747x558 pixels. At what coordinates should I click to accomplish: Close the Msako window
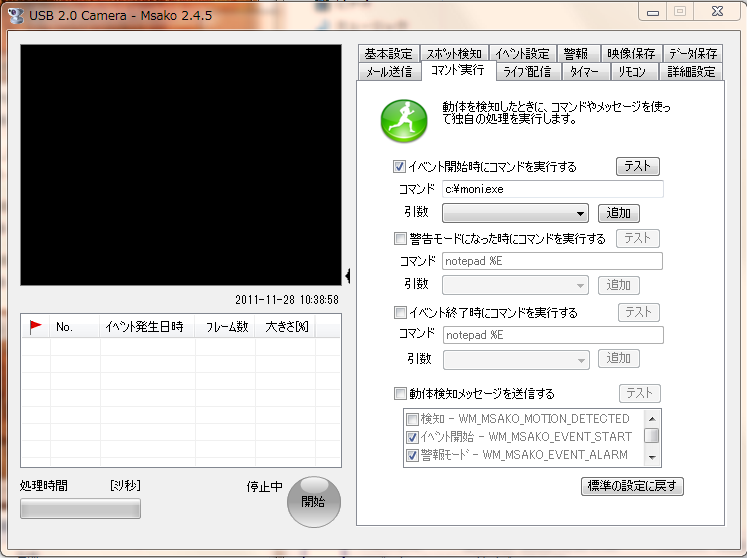tap(717, 11)
